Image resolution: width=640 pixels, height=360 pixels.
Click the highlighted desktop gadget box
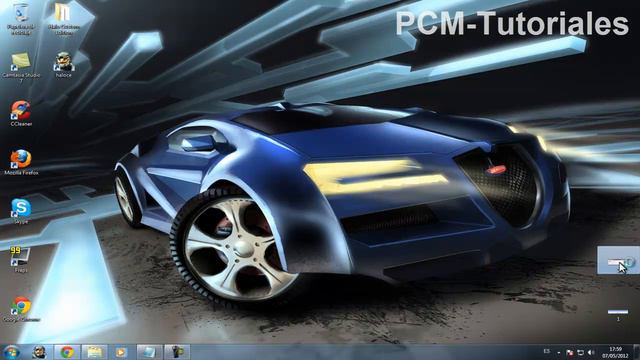[x=618, y=260]
